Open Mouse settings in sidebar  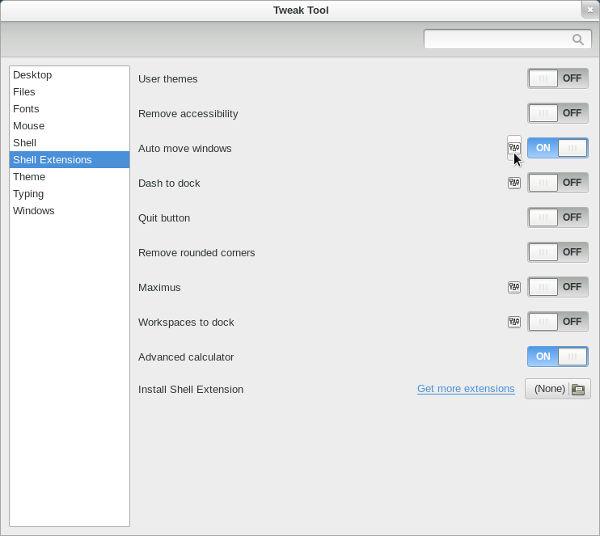point(69,126)
